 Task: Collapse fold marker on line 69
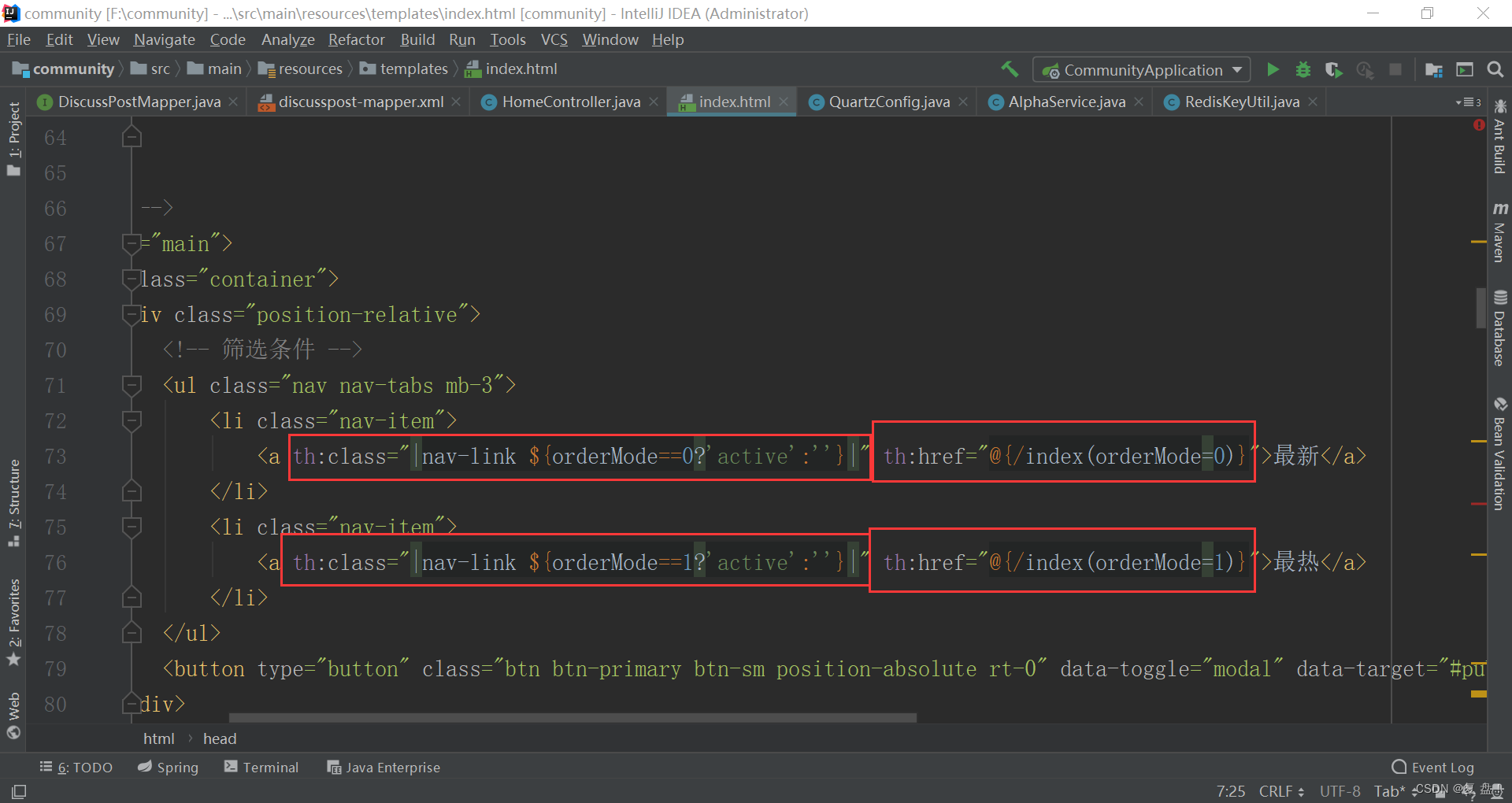(x=132, y=315)
